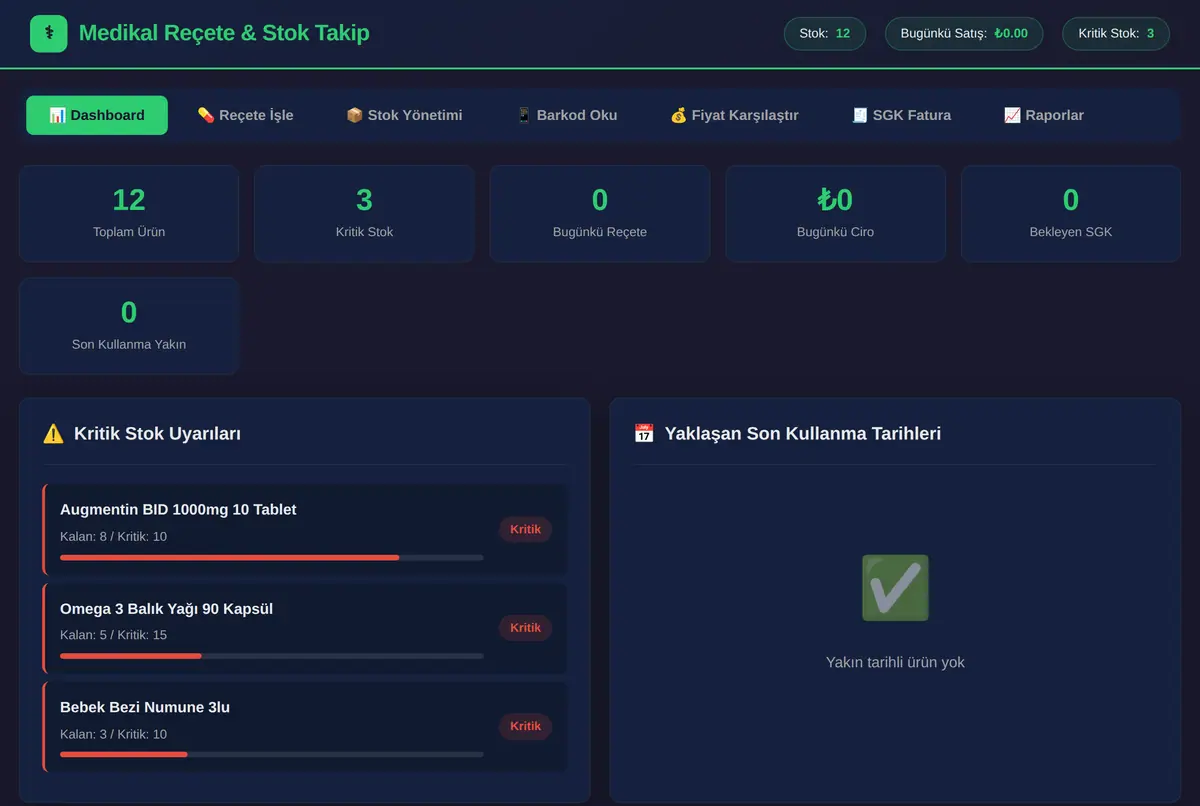The height and width of the screenshot is (806, 1200).
Task: Click the green medical logo icon
Action: (x=48, y=34)
